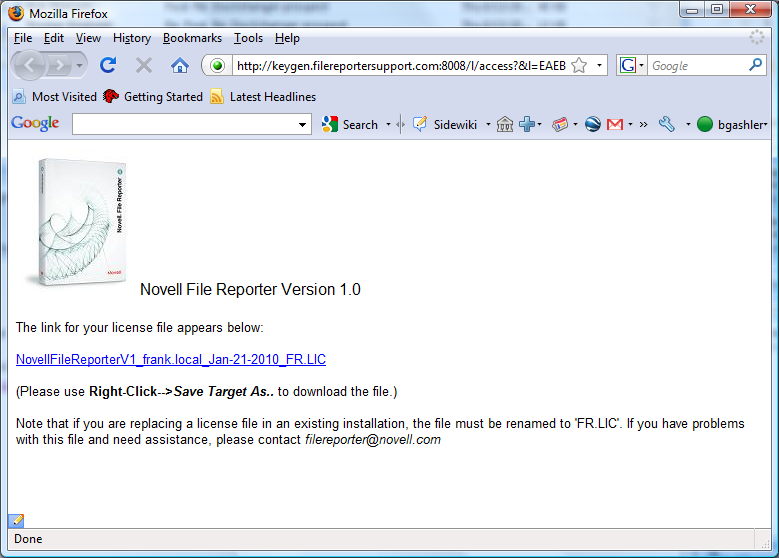Click the Google Toolbar Search button
The image size is (779, 558).
[x=350, y=125]
